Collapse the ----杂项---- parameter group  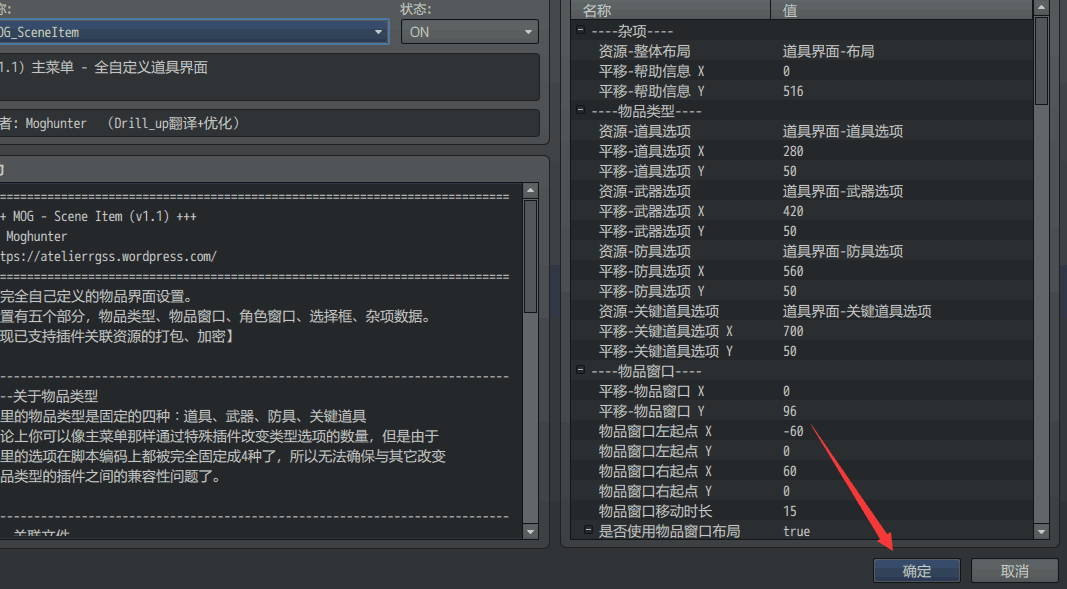[581, 31]
